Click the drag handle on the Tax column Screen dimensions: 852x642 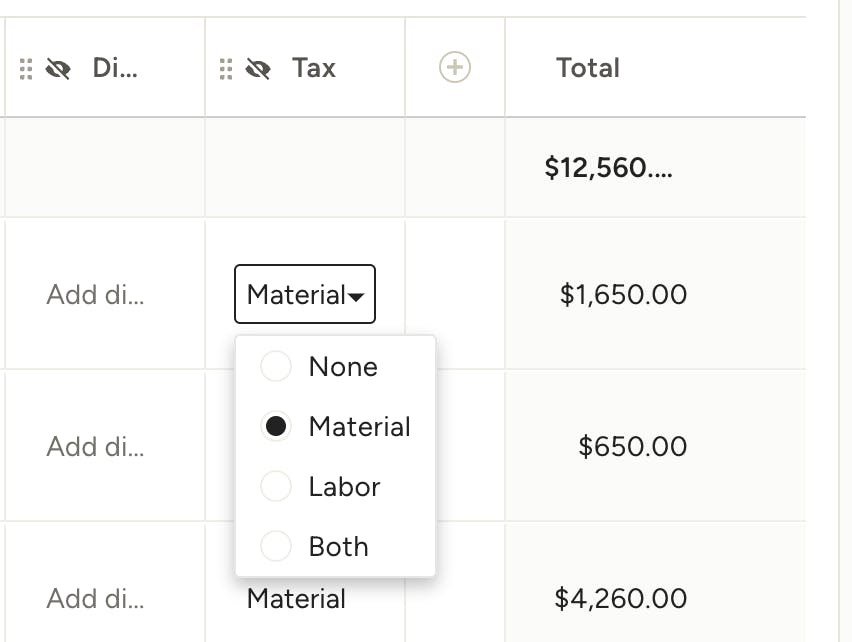[224, 68]
